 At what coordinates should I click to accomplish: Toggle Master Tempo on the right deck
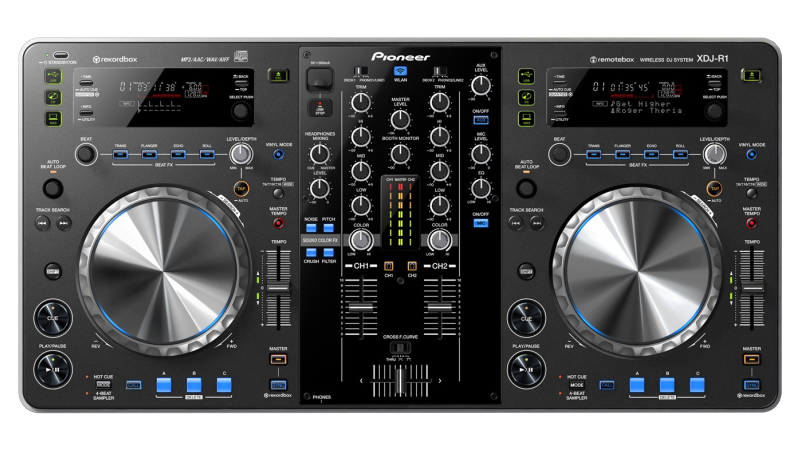tap(750, 222)
